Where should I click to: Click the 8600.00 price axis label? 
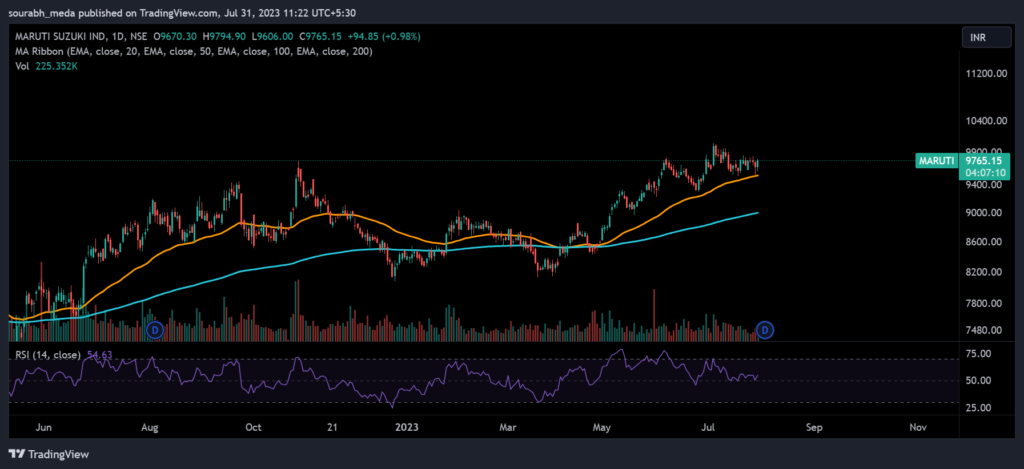click(x=983, y=242)
